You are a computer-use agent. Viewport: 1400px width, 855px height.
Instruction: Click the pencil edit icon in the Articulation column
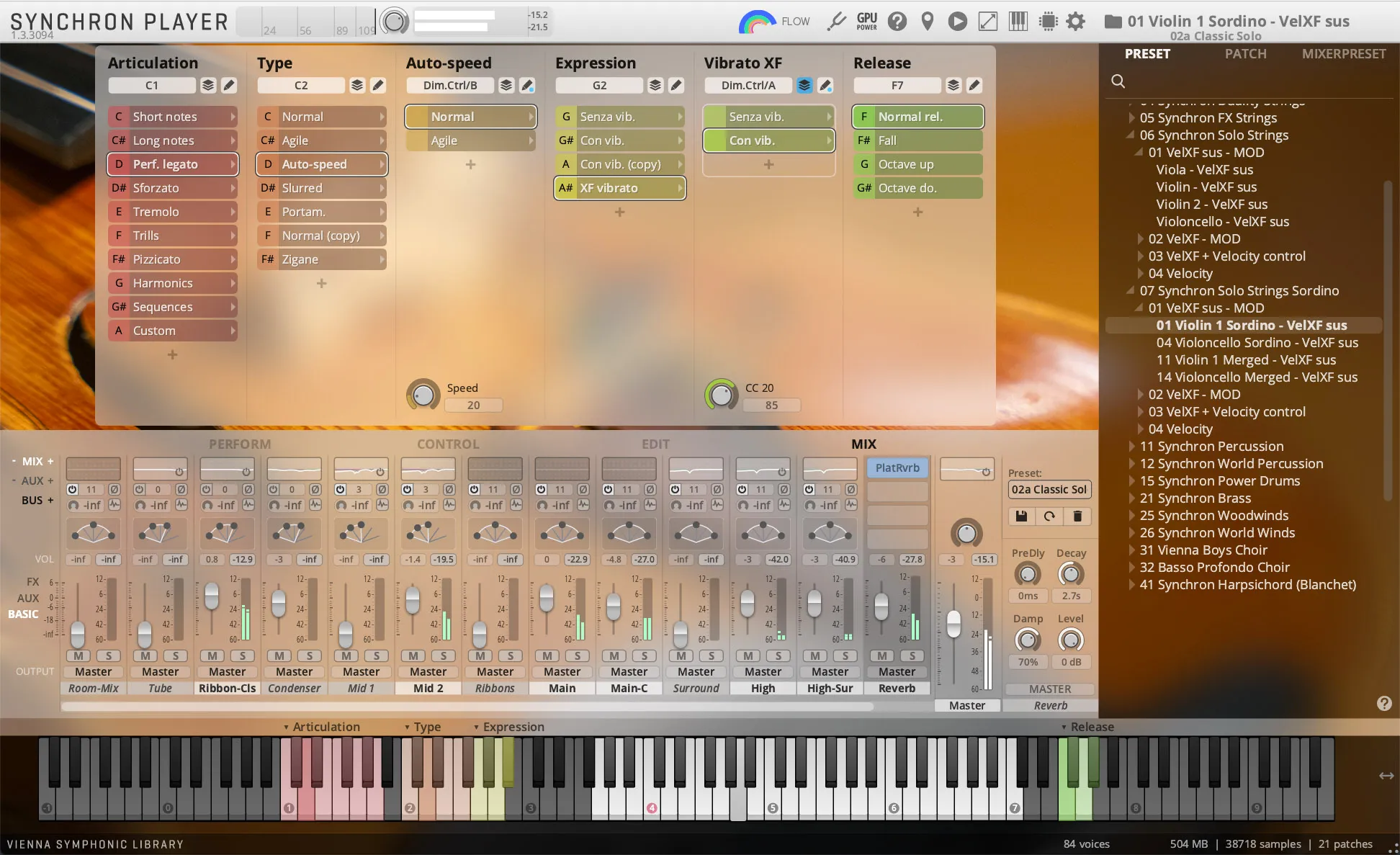click(229, 85)
